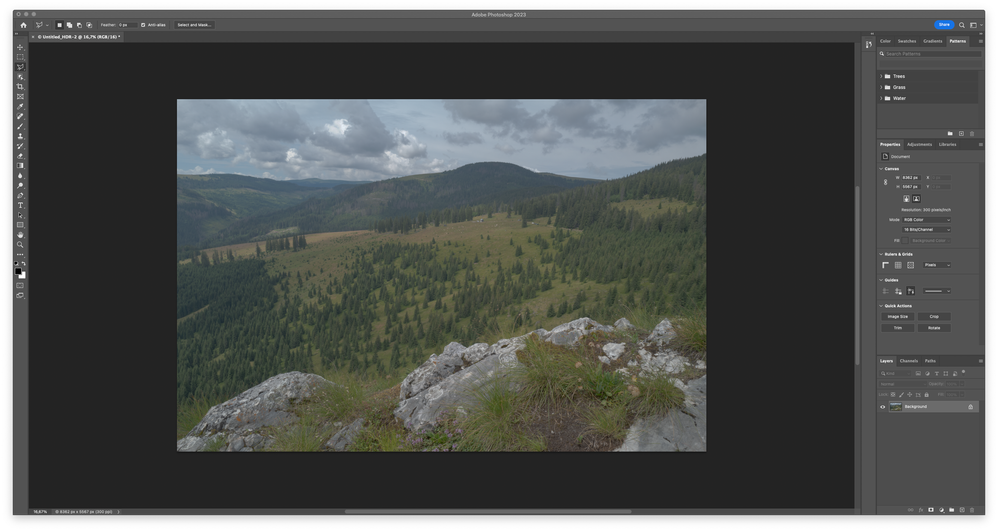The height and width of the screenshot is (531, 998).
Task: Hide the Background layer eye icon
Action: (883, 407)
